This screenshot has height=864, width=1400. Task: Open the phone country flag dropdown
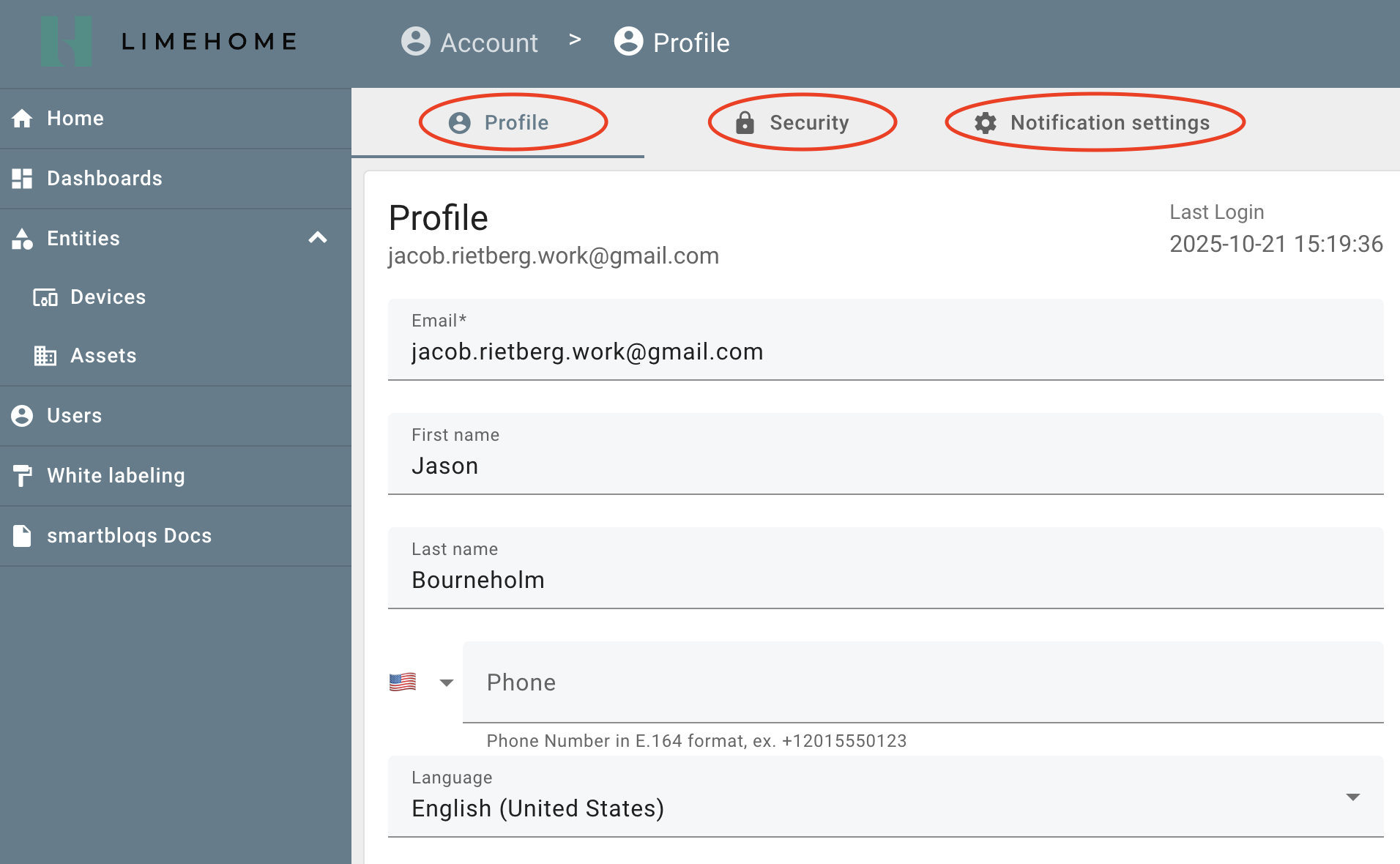(421, 682)
